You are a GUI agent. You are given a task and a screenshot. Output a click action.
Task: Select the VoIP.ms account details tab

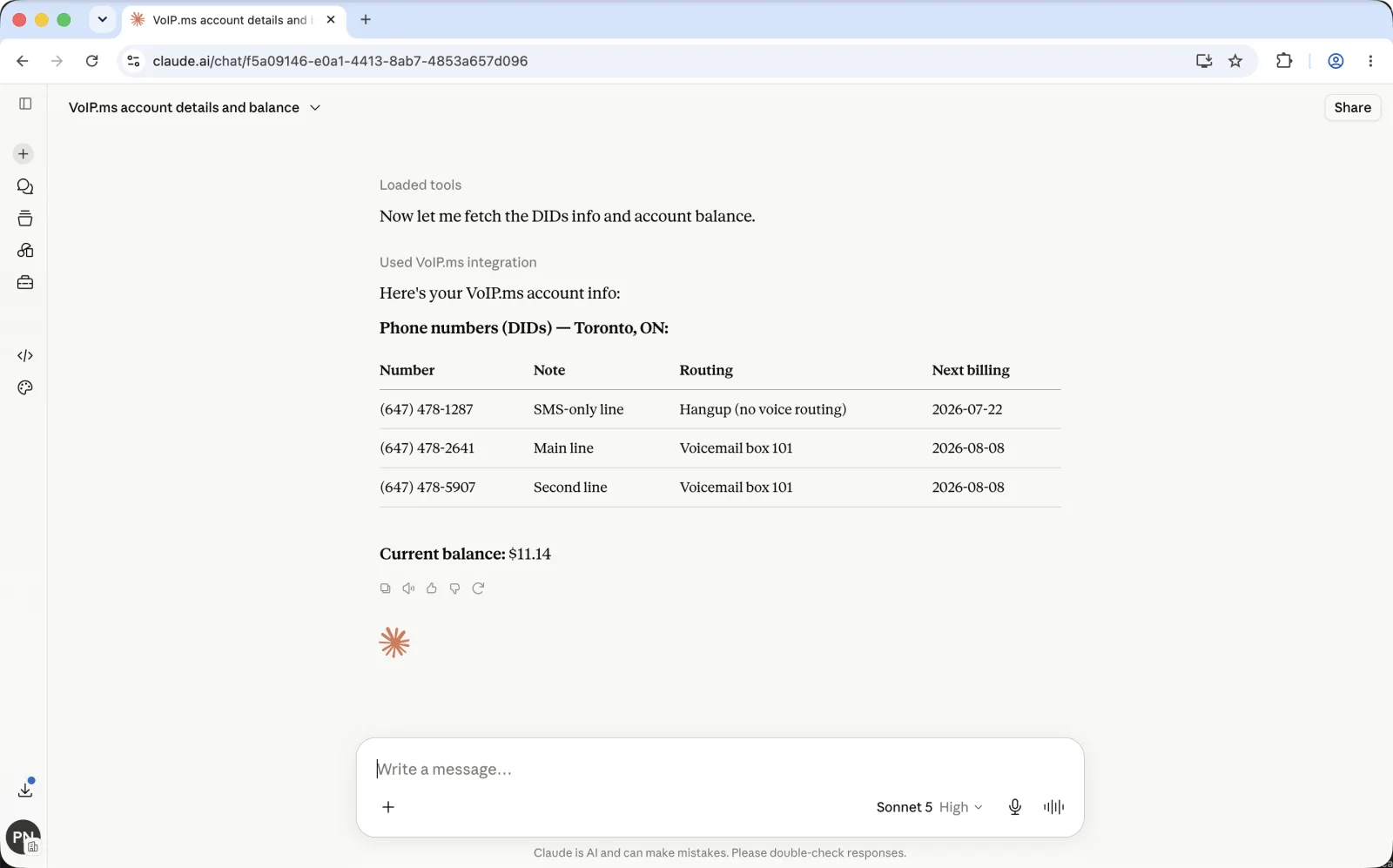point(229,20)
